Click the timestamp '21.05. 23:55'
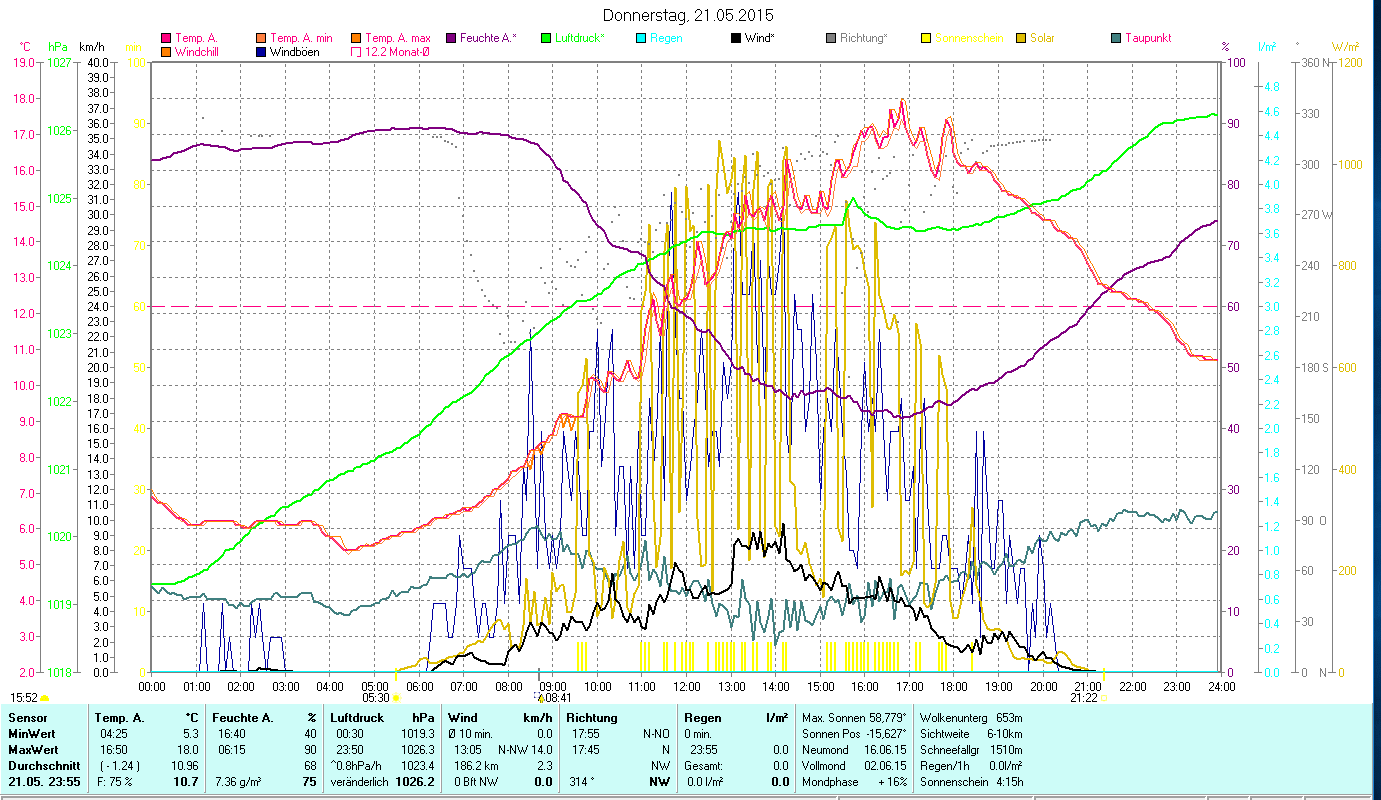Screen dimensions: 1381x800 click(43, 782)
